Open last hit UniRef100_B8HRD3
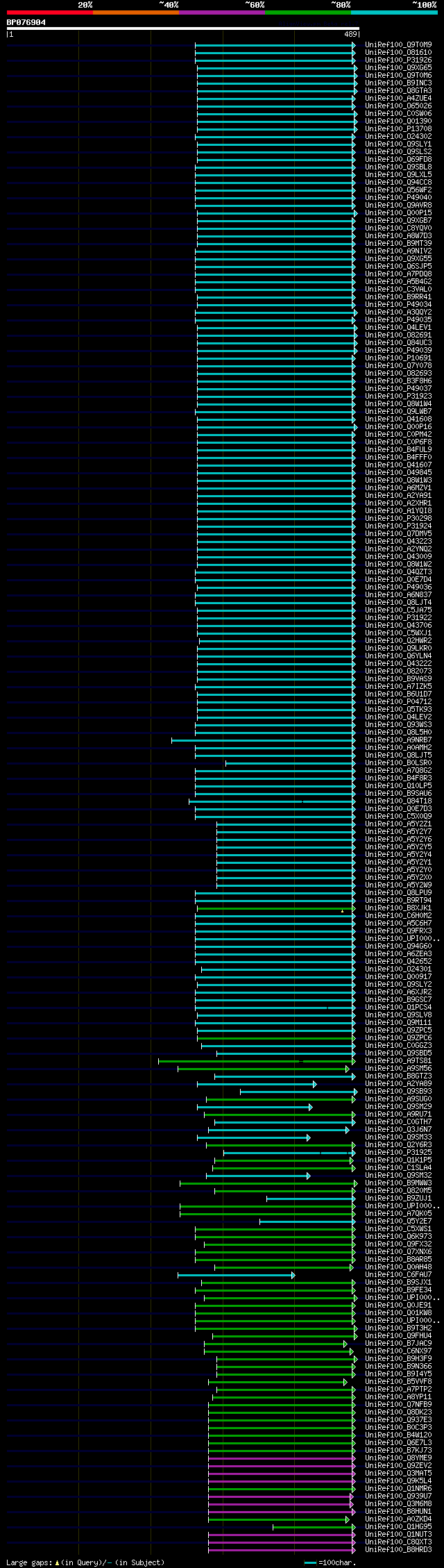The image size is (444, 1568). (x=398, y=1550)
